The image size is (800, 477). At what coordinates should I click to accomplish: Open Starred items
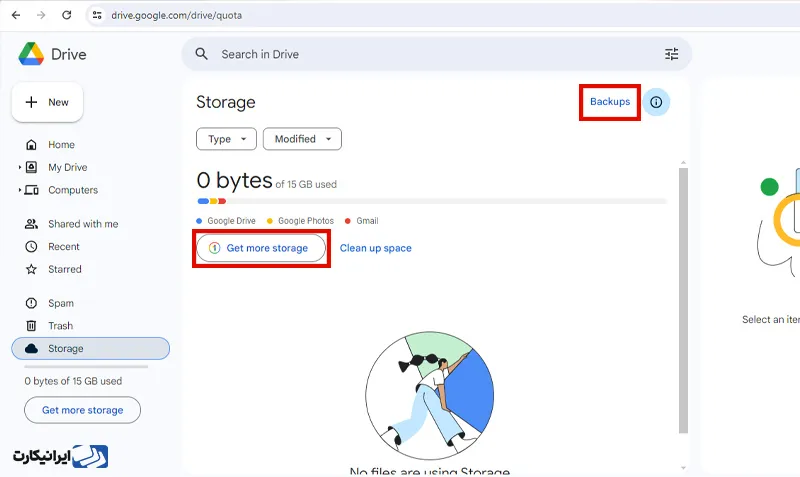point(65,269)
